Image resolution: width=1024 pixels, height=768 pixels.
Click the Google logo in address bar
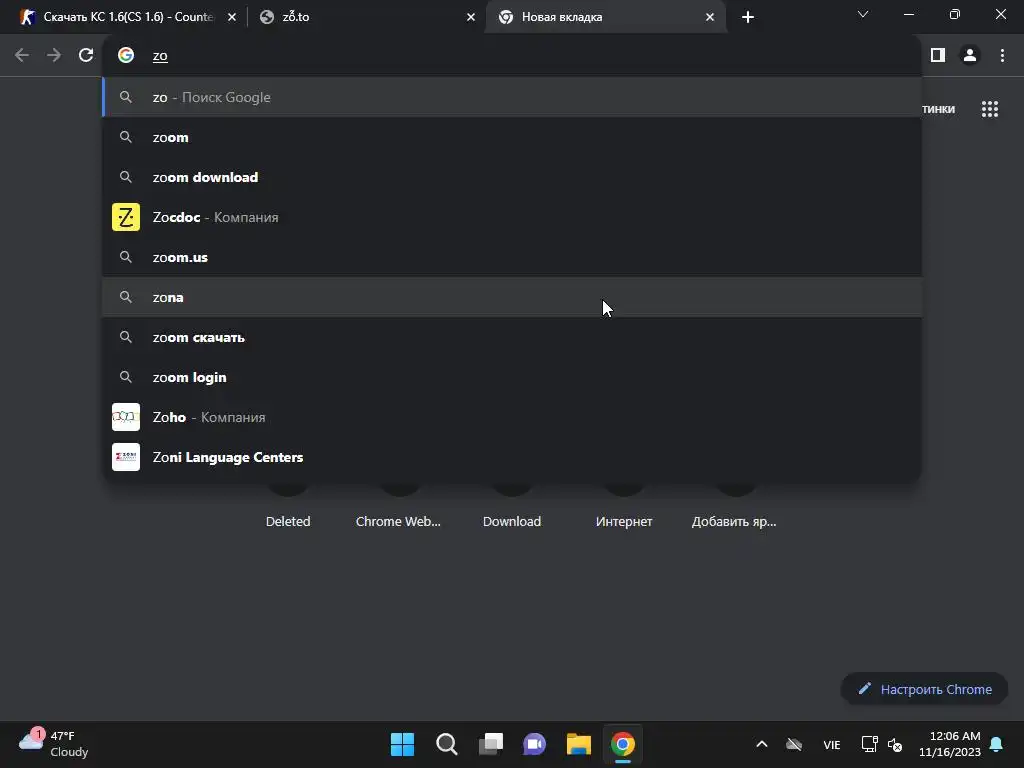[x=126, y=56]
